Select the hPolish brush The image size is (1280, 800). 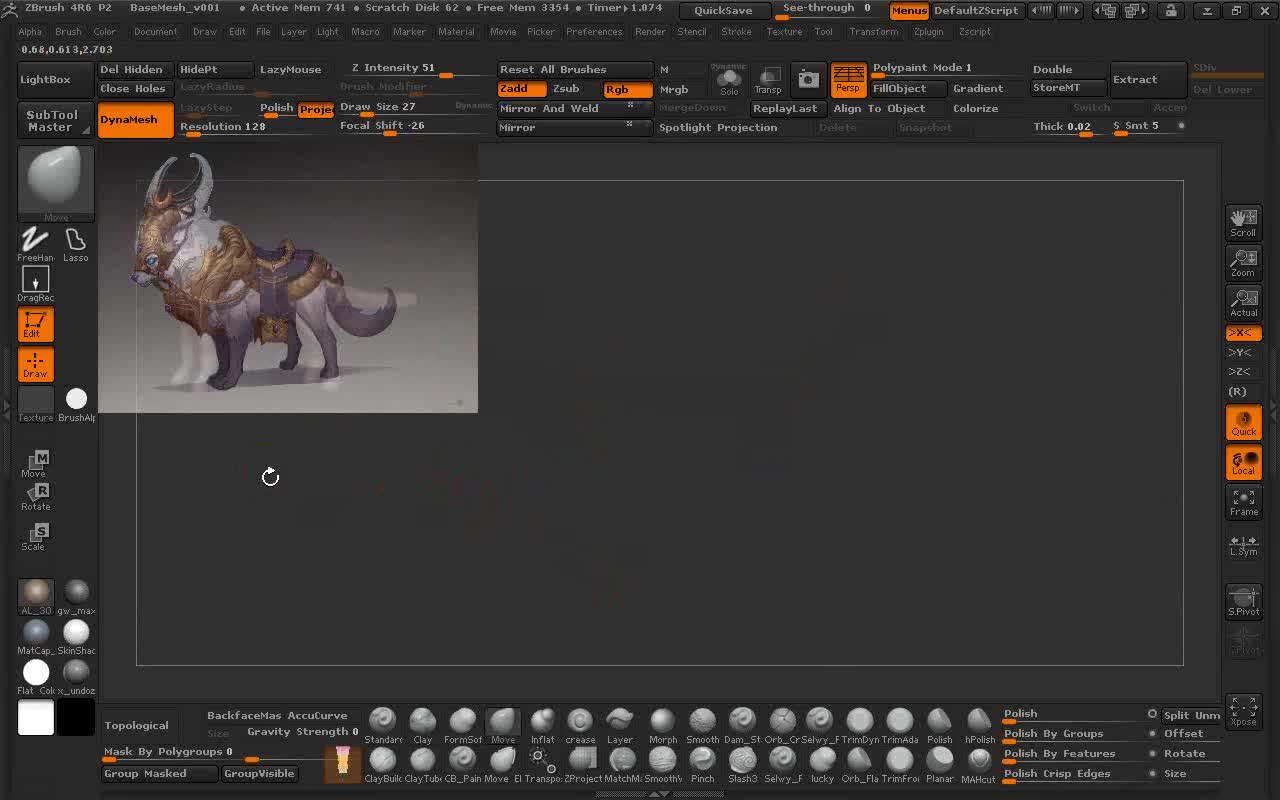point(979,726)
